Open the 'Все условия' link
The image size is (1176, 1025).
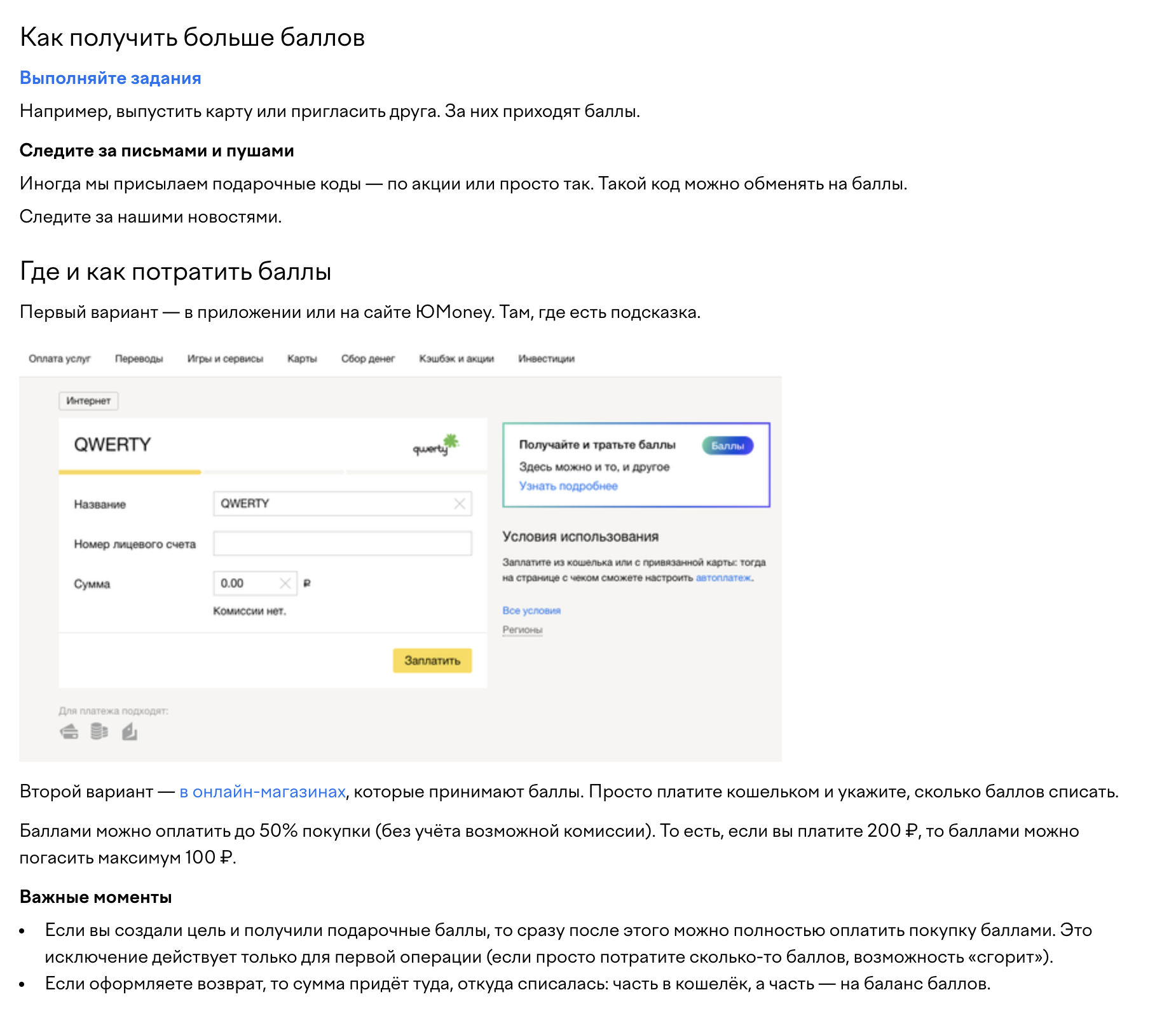[x=531, y=610]
